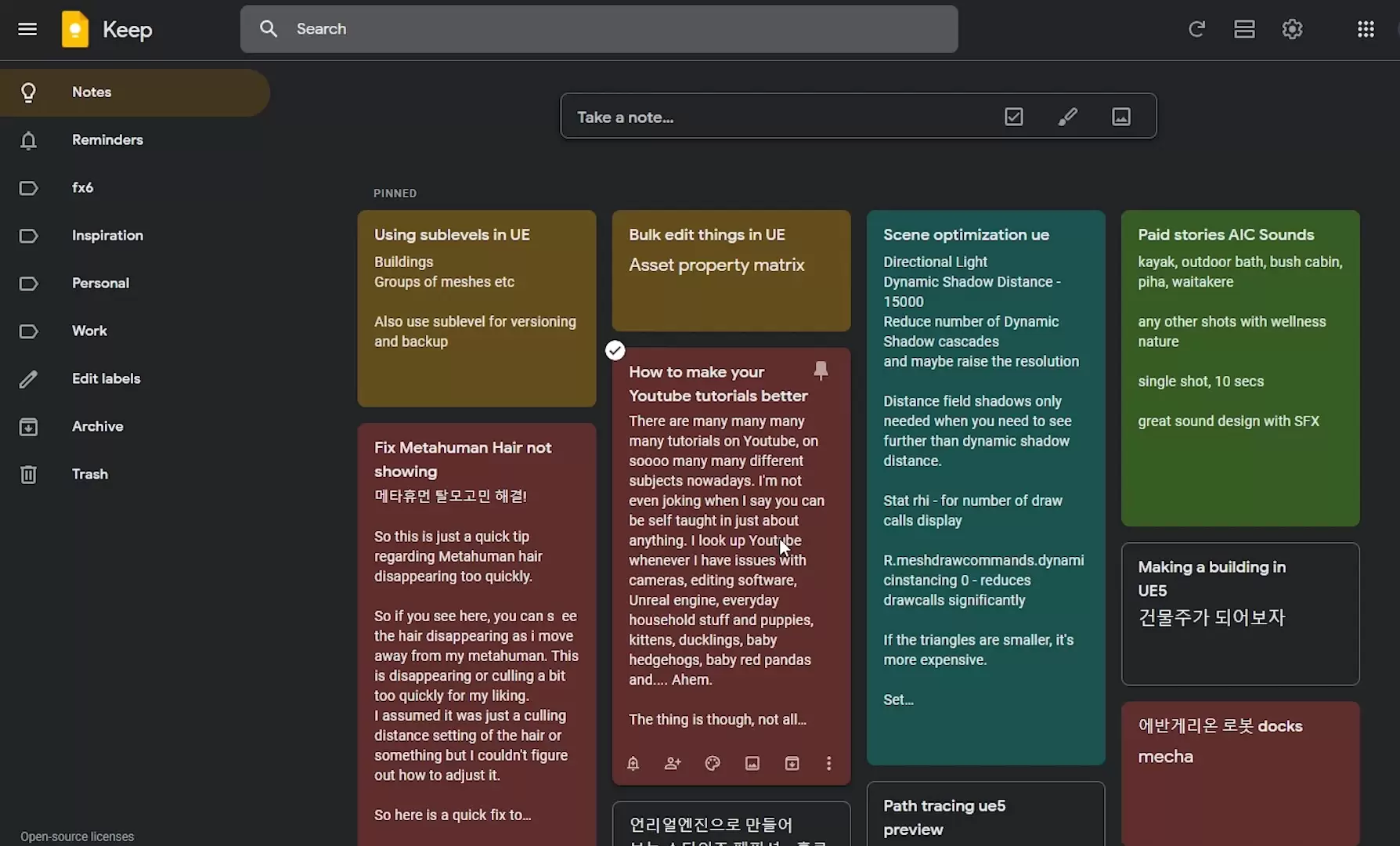Open the Google apps grid
1400x846 pixels.
click(1366, 29)
